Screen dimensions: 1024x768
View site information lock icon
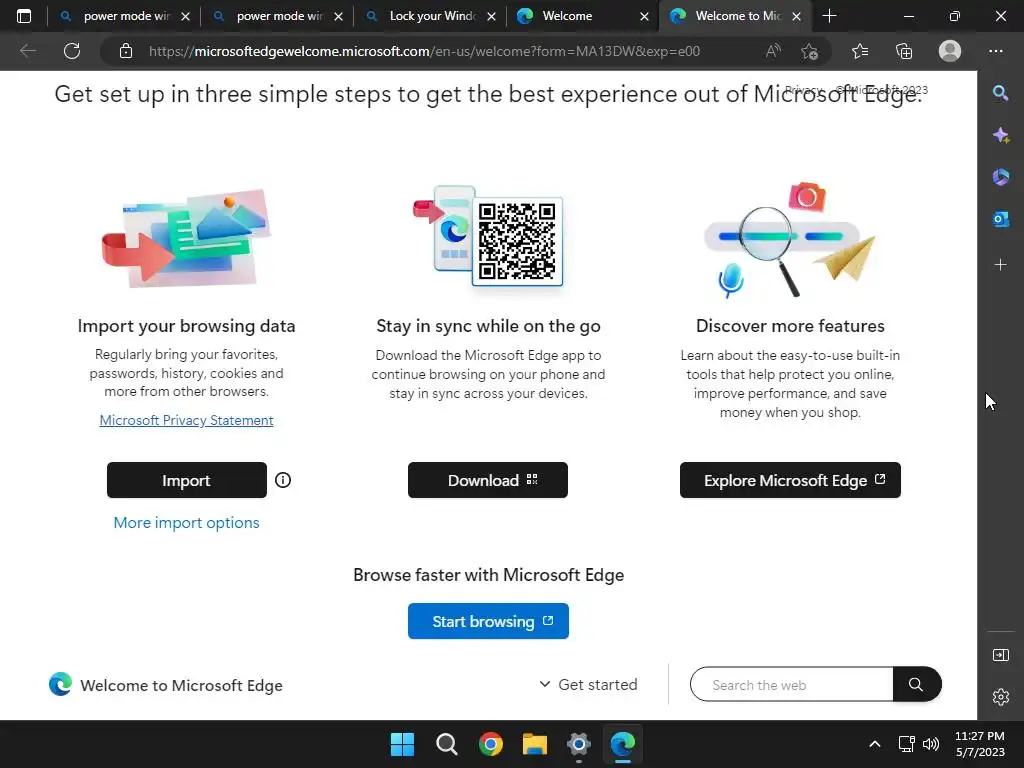[x=126, y=51]
